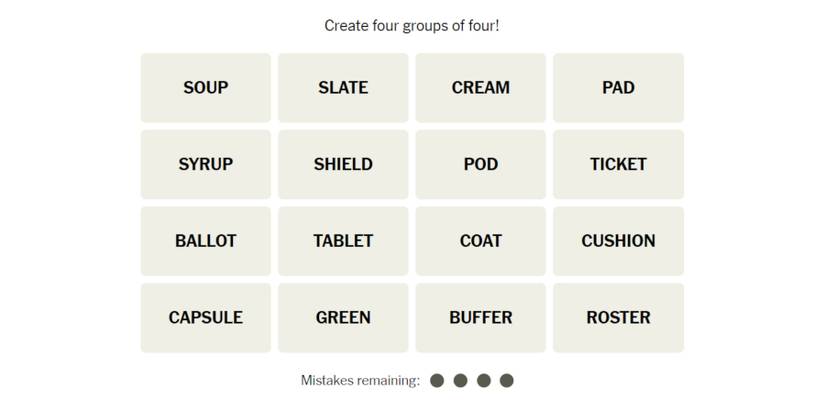Choose the POD tile

click(x=481, y=164)
